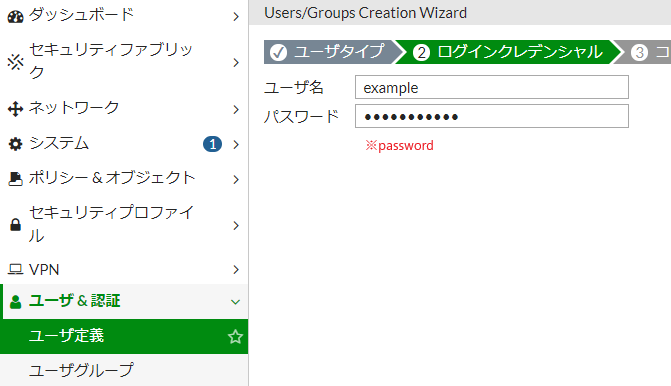Click the パスワード input field
Viewport: 671px width, 386px height.
click(x=492, y=116)
